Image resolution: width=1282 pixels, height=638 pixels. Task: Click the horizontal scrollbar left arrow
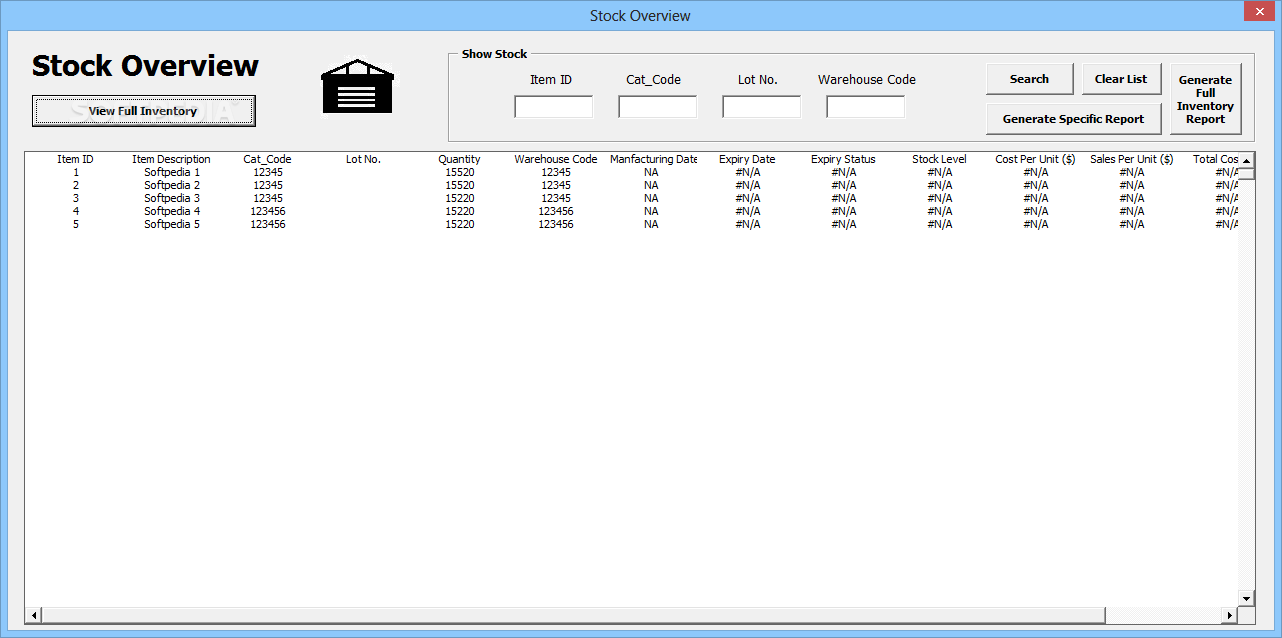click(33, 615)
